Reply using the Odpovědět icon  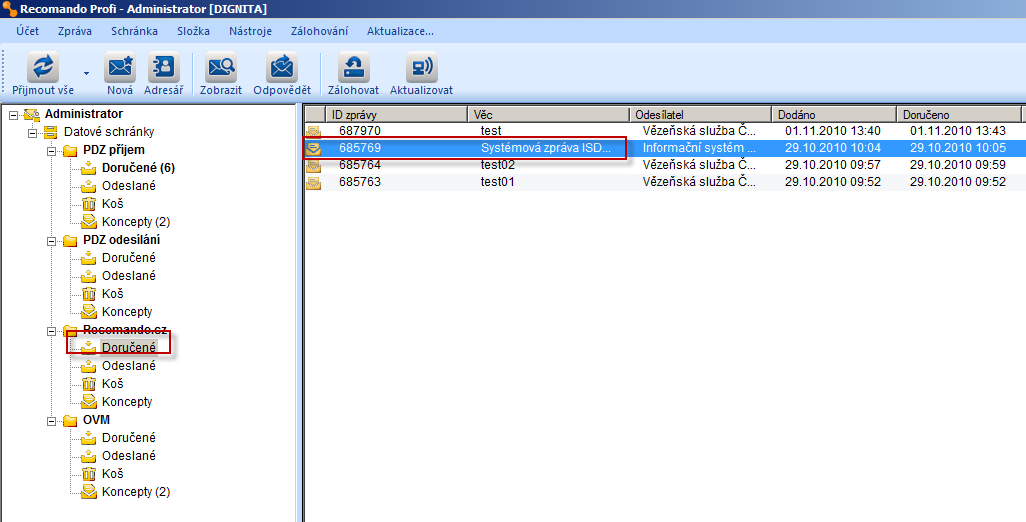pyautogui.click(x=282, y=67)
